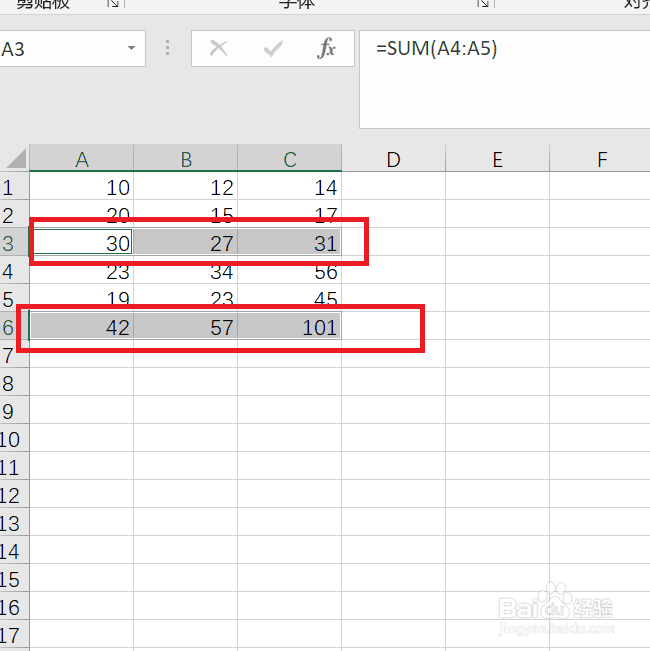650x651 pixels.
Task: Select row 5 header
Action: (14, 298)
